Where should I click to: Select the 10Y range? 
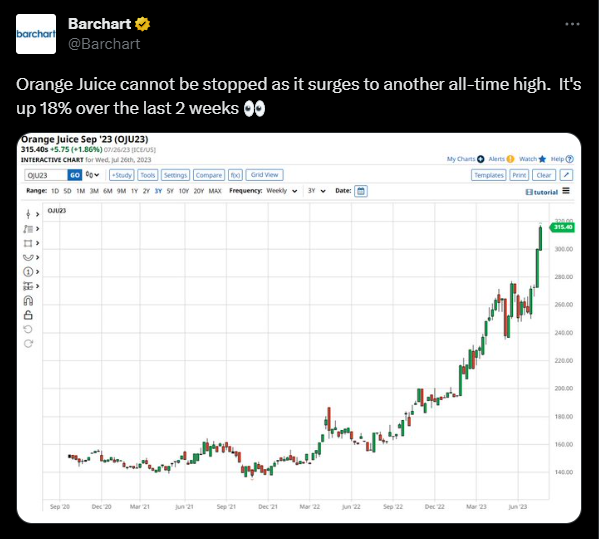coord(184,191)
